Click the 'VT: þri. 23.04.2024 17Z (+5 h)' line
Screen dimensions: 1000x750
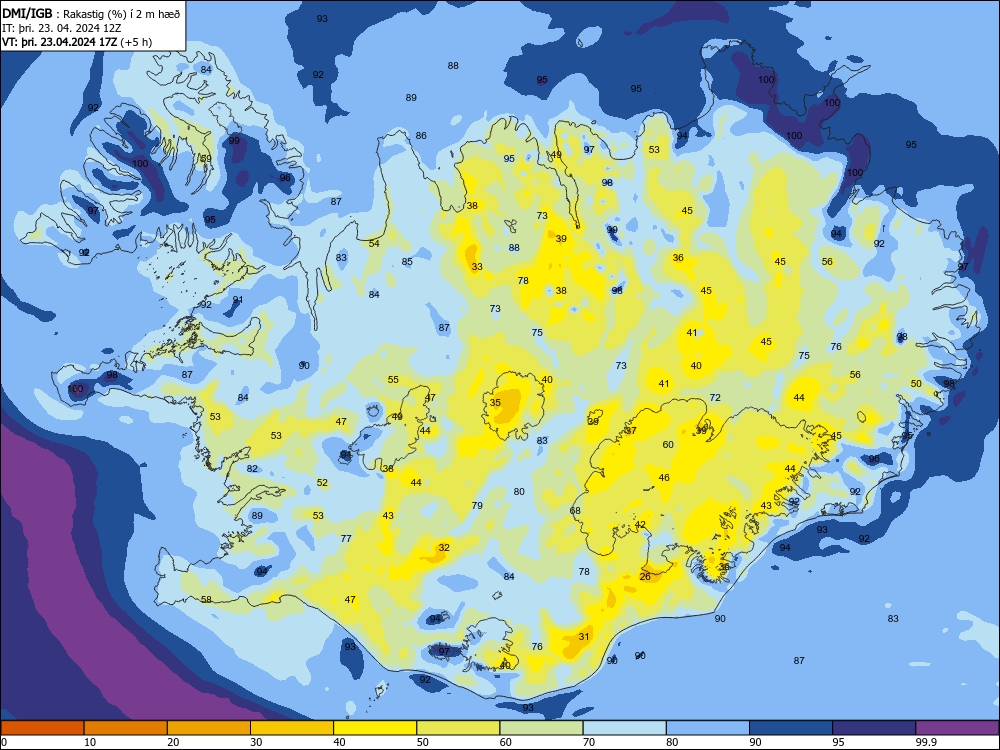coord(77,42)
